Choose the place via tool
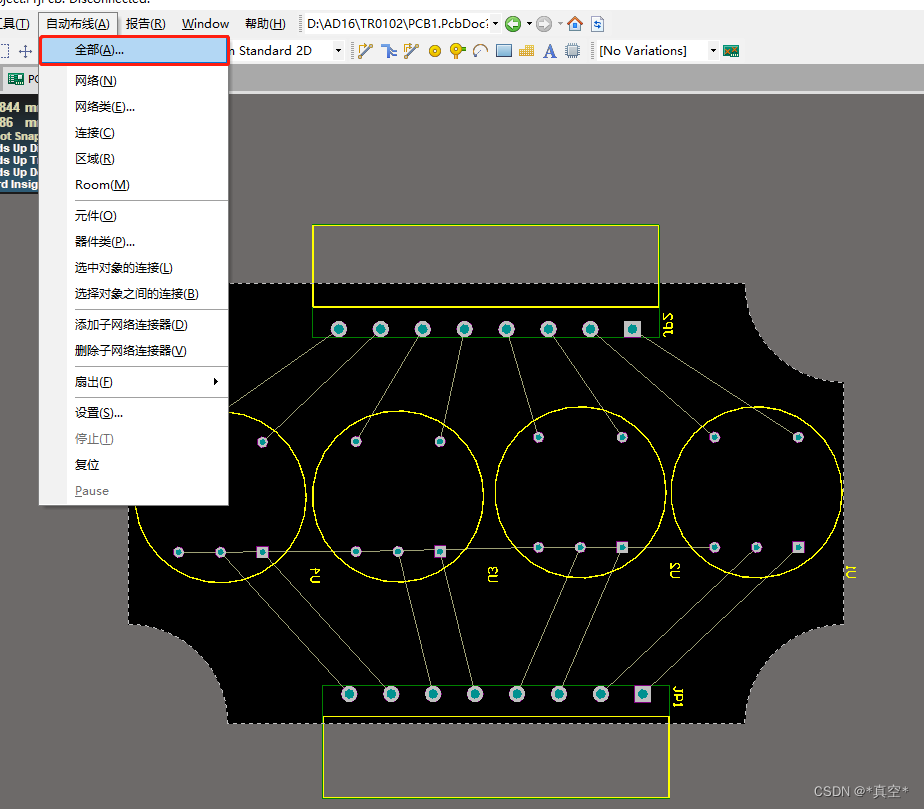 pos(457,51)
